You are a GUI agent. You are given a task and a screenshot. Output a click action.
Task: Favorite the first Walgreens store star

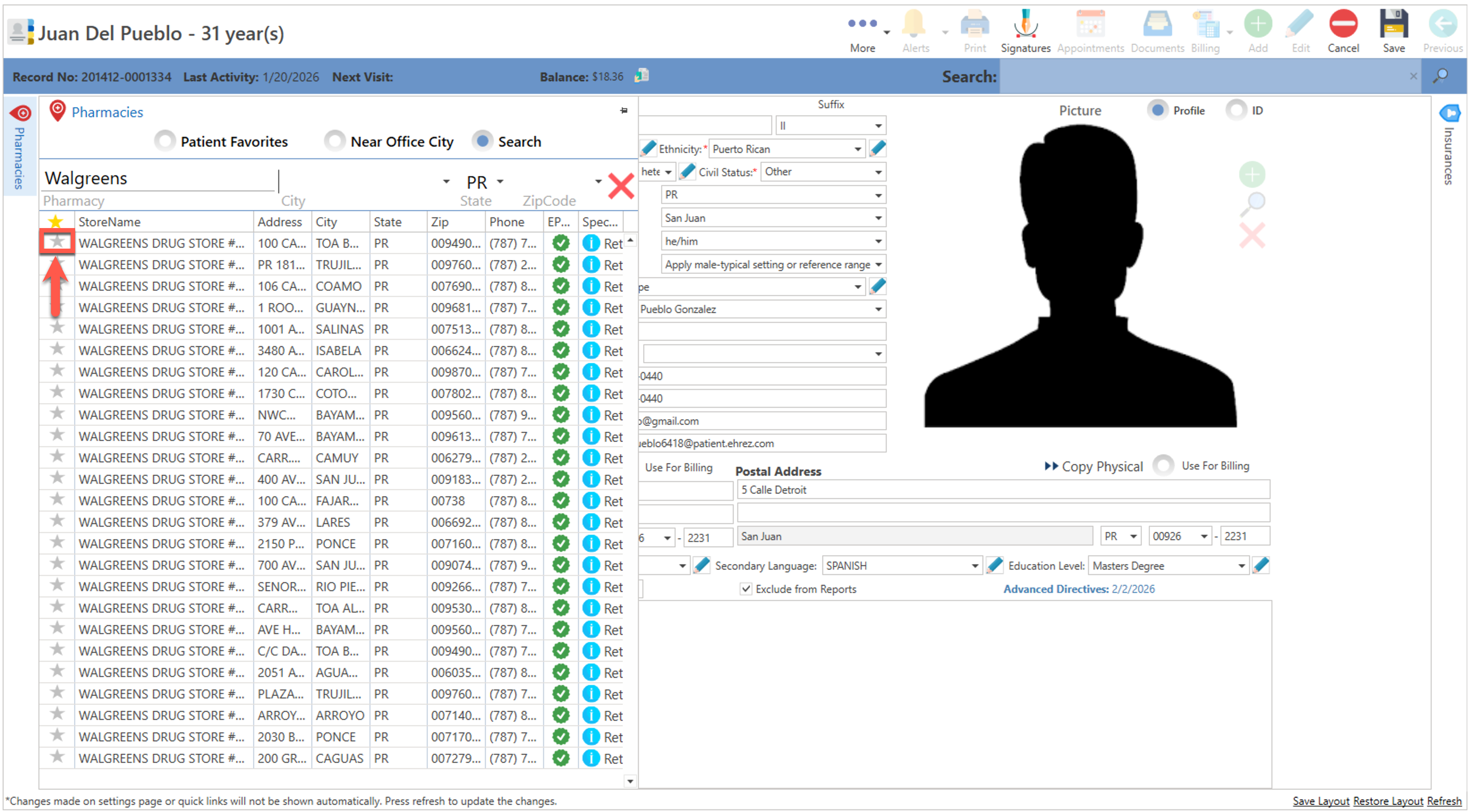[56, 242]
